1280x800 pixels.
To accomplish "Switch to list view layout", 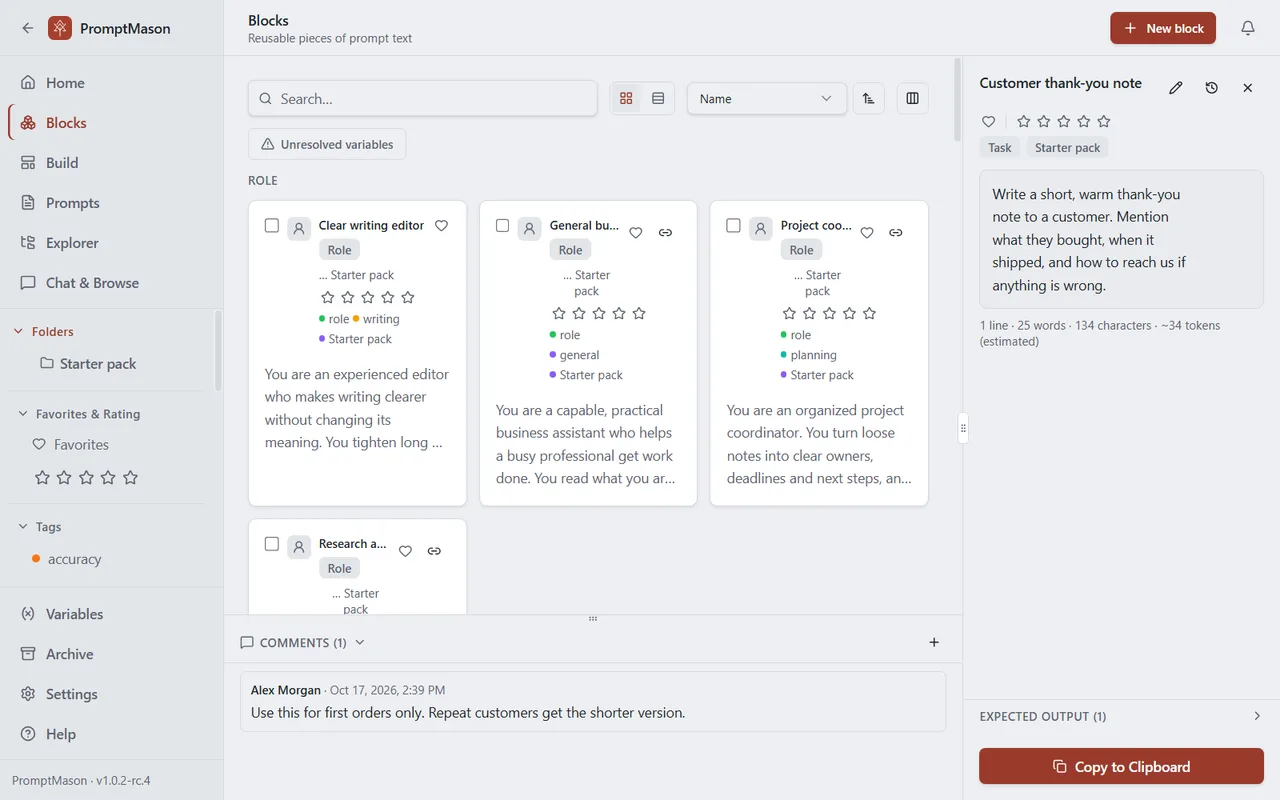I will click(658, 98).
